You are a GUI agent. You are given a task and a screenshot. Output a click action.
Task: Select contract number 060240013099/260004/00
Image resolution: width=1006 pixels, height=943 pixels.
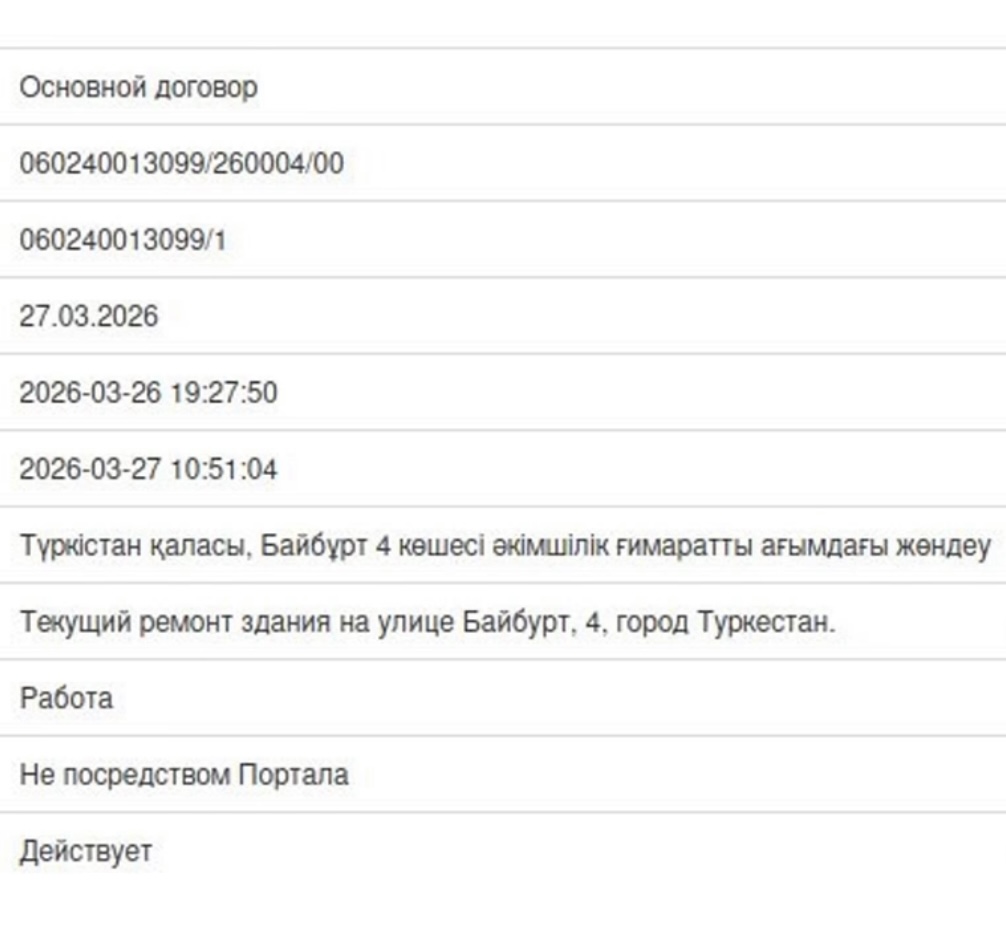click(x=181, y=163)
